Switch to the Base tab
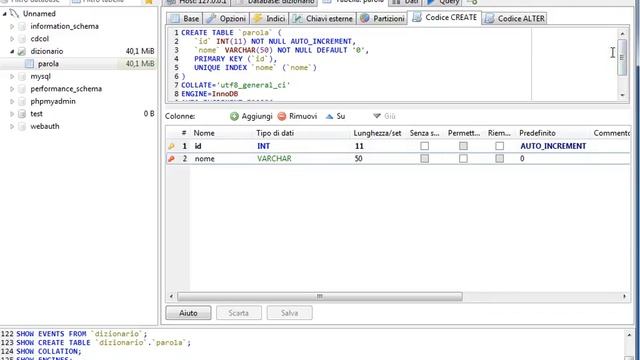The image size is (640, 360). point(184,18)
